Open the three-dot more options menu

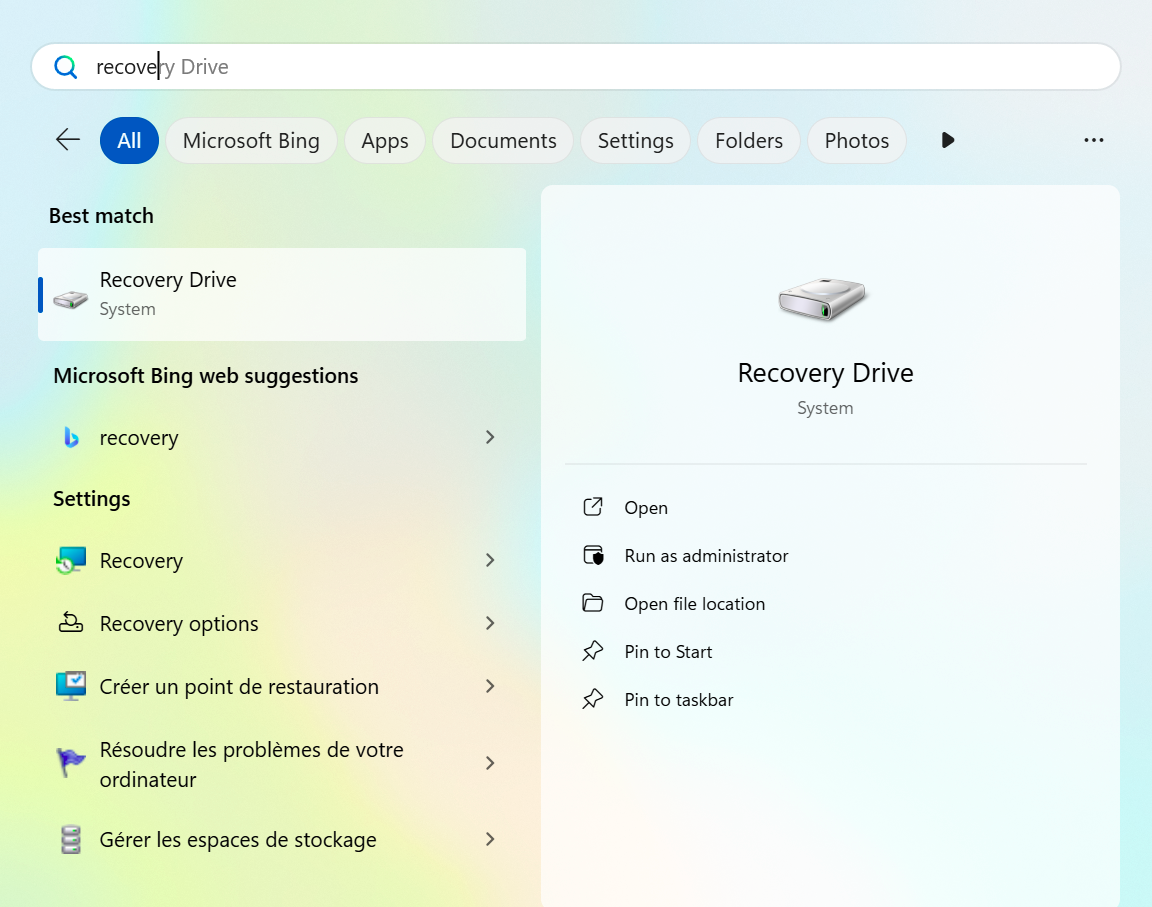coord(1093,140)
